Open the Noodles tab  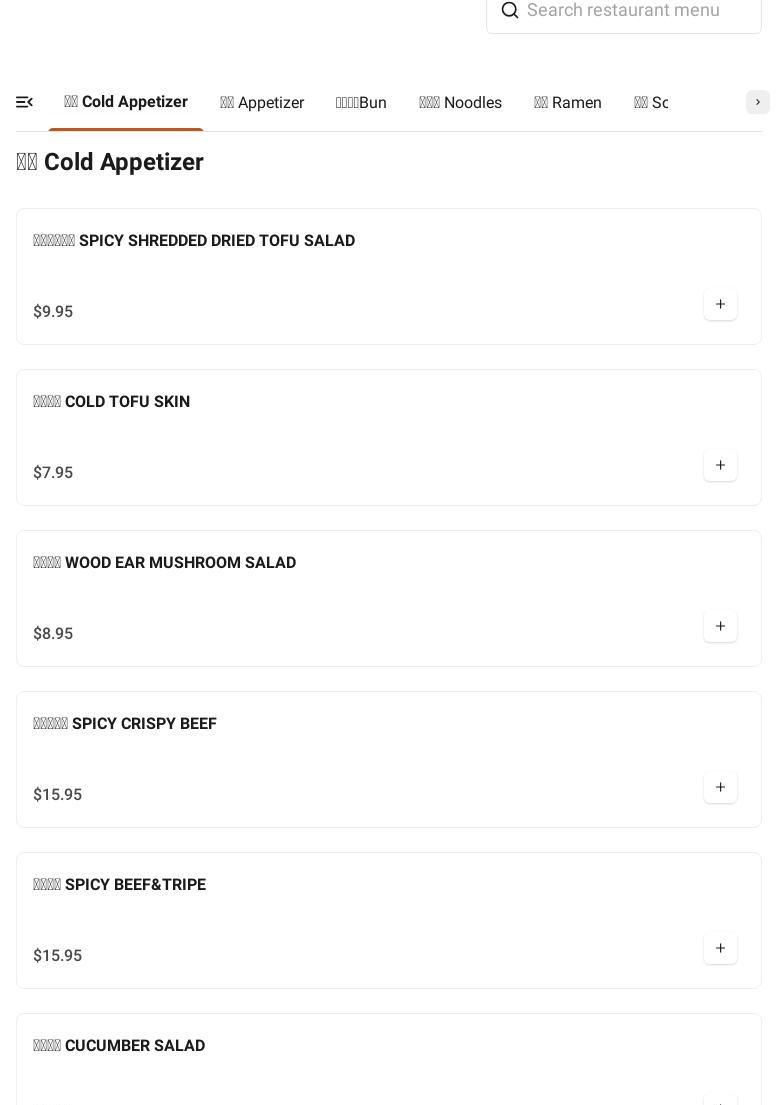(460, 103)
